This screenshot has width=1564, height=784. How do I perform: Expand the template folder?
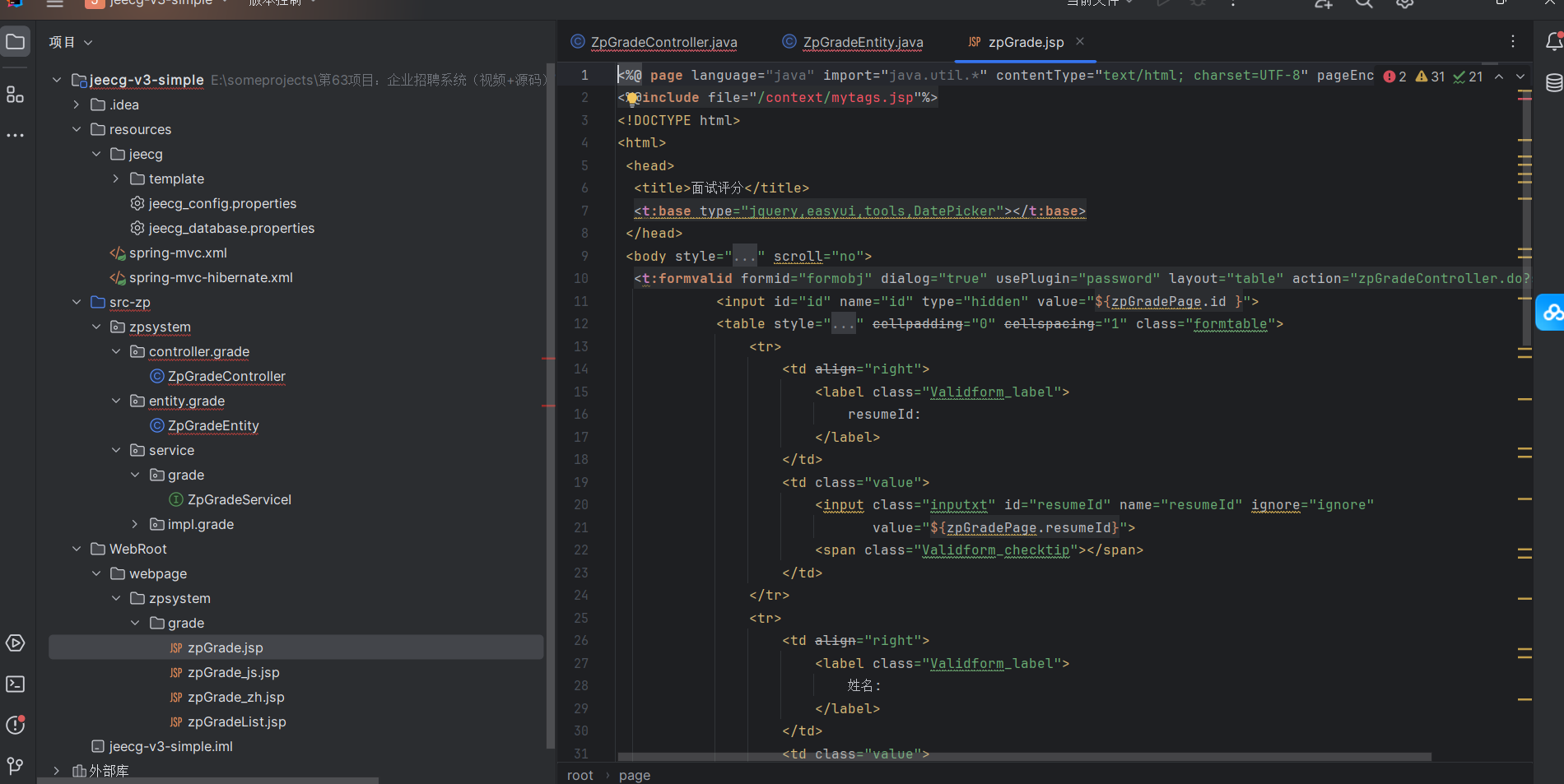[x=116, y=179]
